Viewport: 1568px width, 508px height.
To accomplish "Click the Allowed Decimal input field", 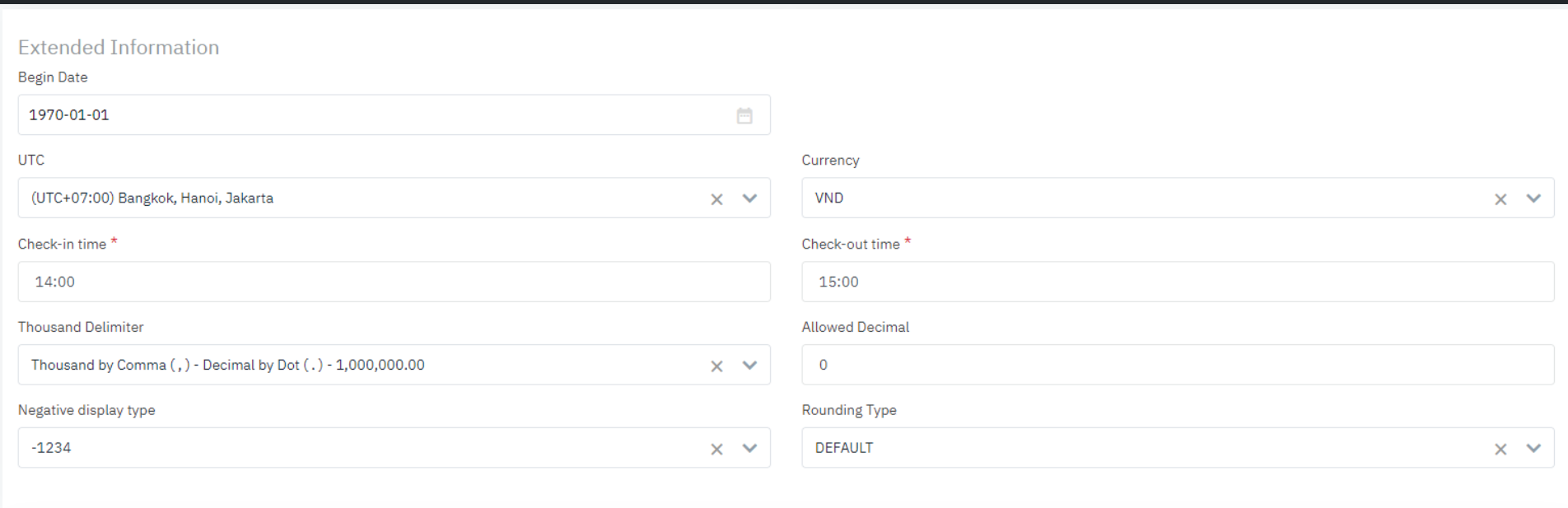I will tap(1178, 365).
